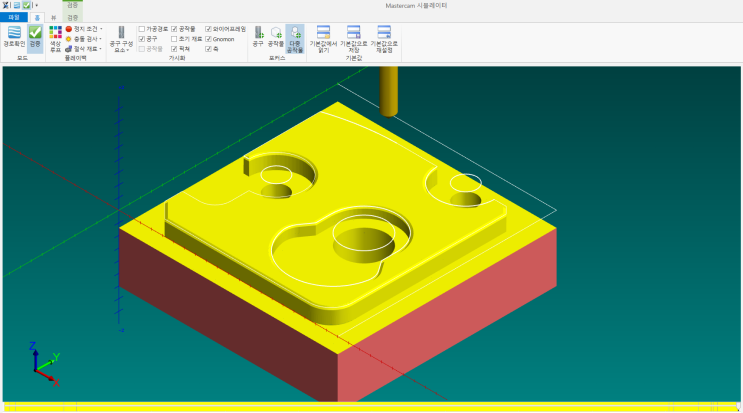Open the 파일 tab
The image size is (743, 413).
[13, 17]
